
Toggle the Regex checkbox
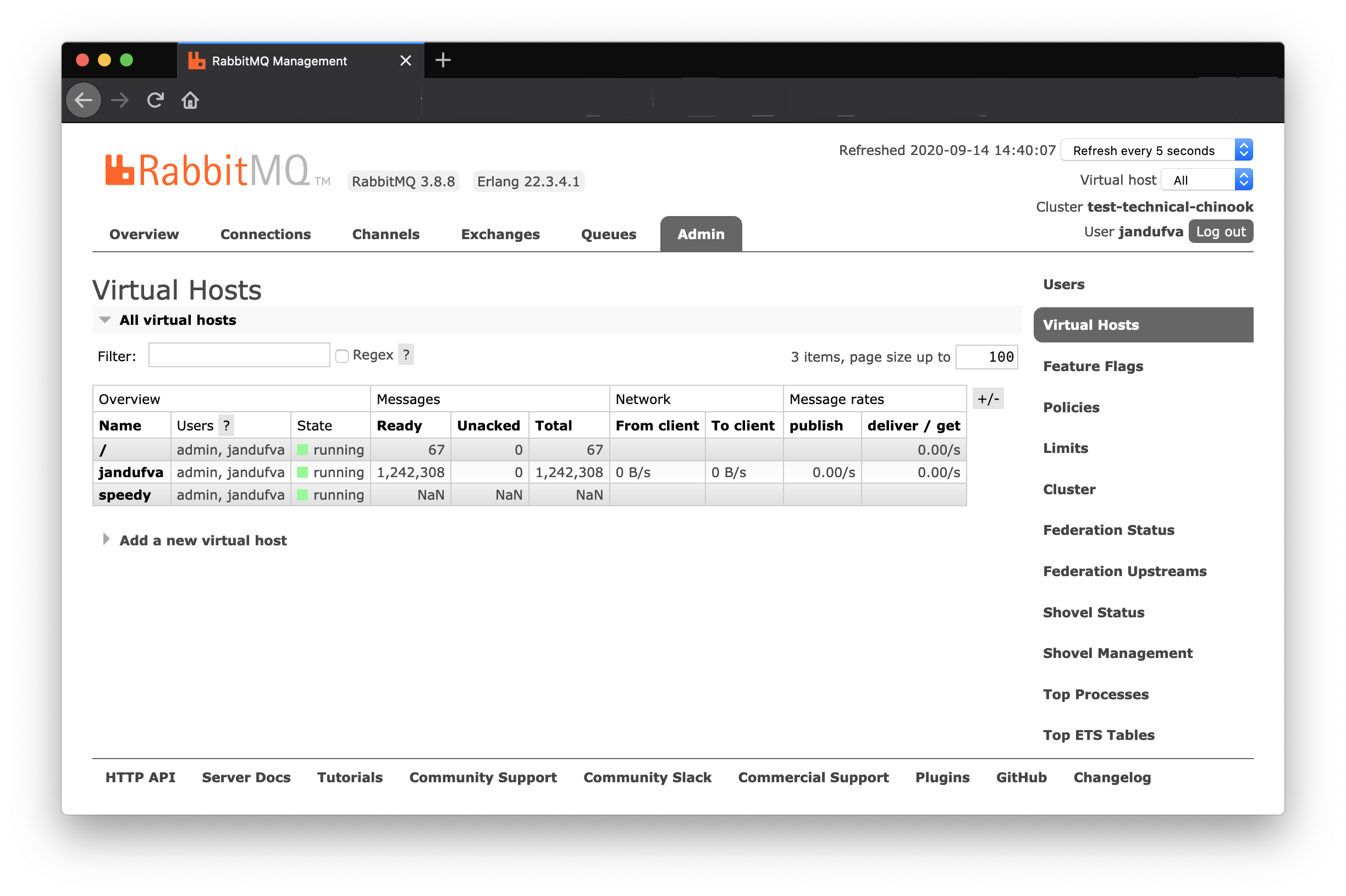pyautogui.click(x=342, y=356)
